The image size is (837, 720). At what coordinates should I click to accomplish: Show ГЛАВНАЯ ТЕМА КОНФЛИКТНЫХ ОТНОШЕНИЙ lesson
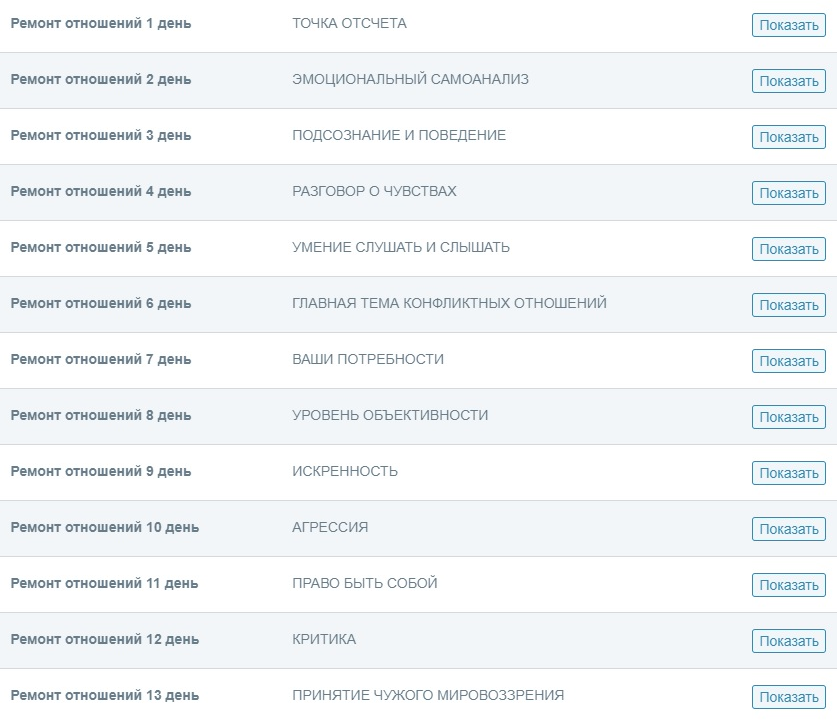(788, 305)
